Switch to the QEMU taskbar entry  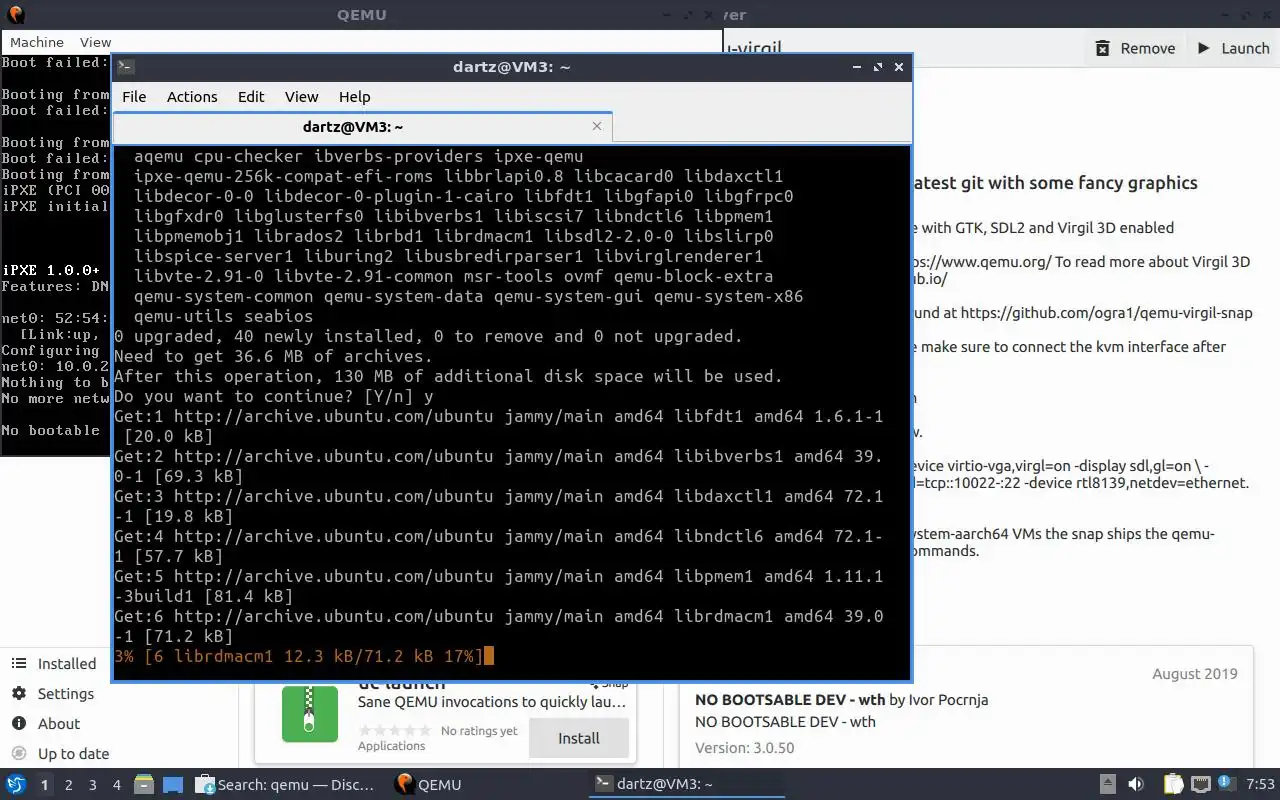428,784
